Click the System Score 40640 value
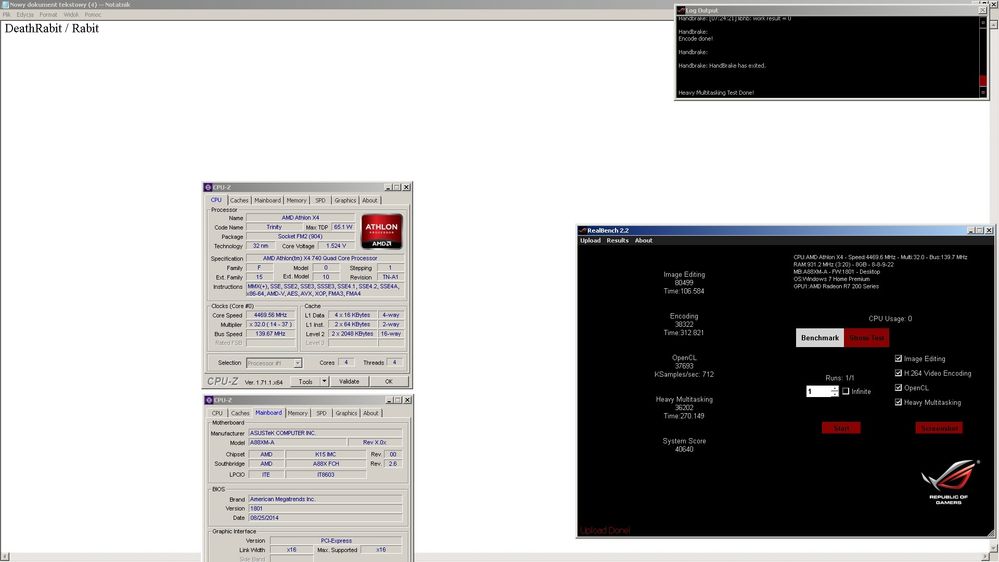The image size is (999, 562). (684, 449)
